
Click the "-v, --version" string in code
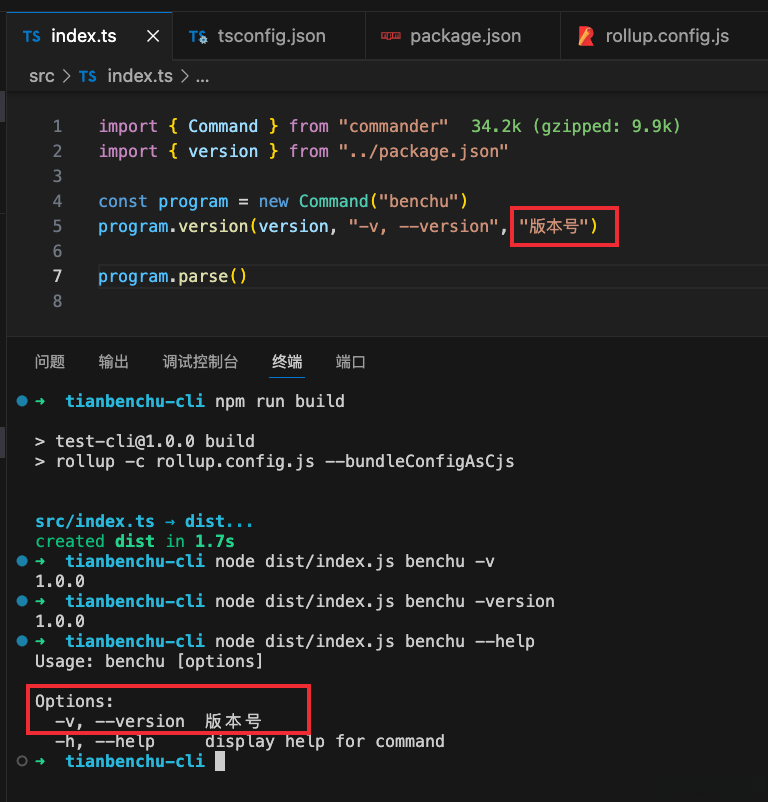pyautogui.click(x=423, y=226)
